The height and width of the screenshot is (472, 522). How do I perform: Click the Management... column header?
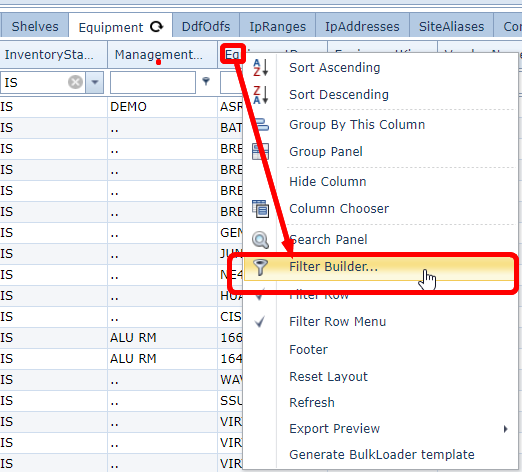tap(162, 55)
